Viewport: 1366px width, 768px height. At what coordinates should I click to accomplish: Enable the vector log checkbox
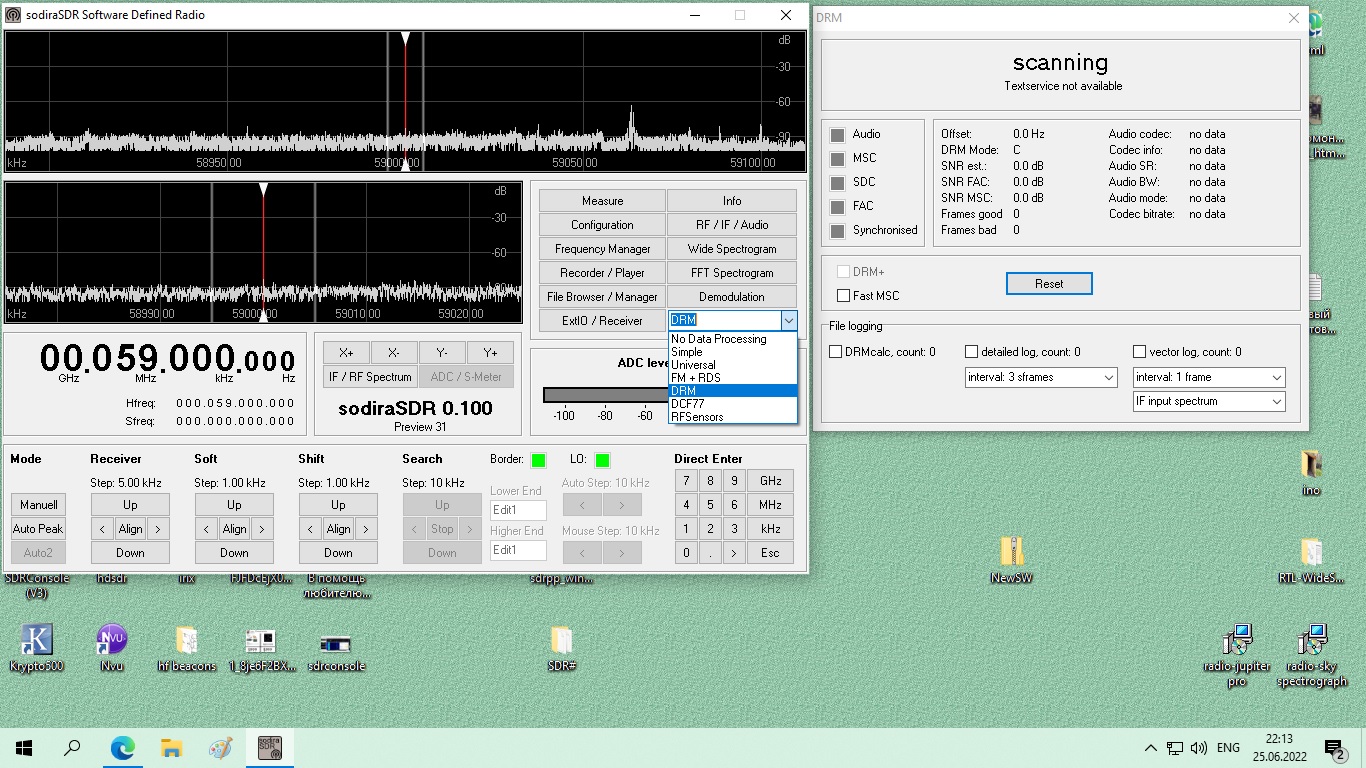click(1139, 352)
